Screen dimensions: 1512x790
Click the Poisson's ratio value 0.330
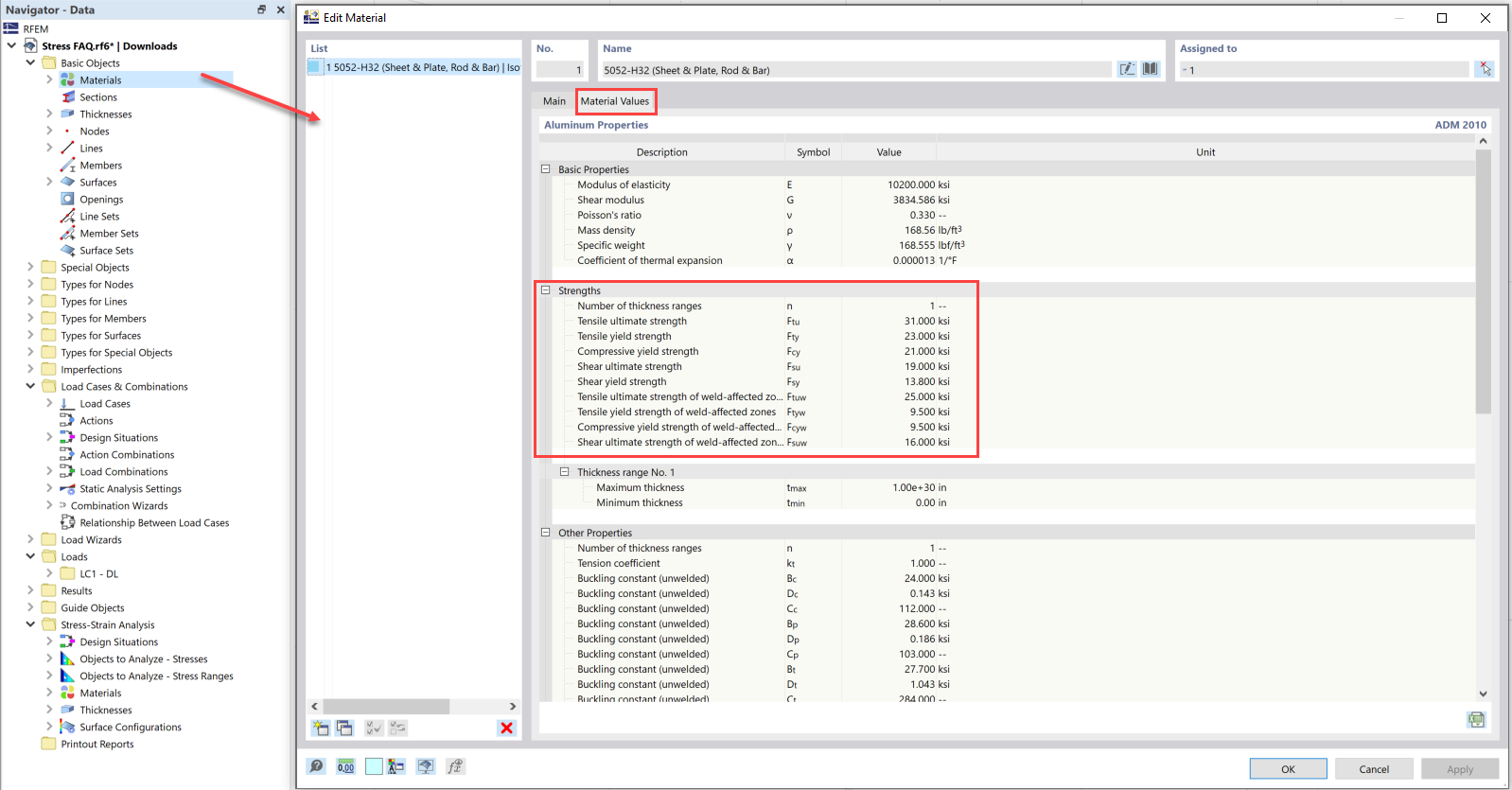tap(923, 215)
